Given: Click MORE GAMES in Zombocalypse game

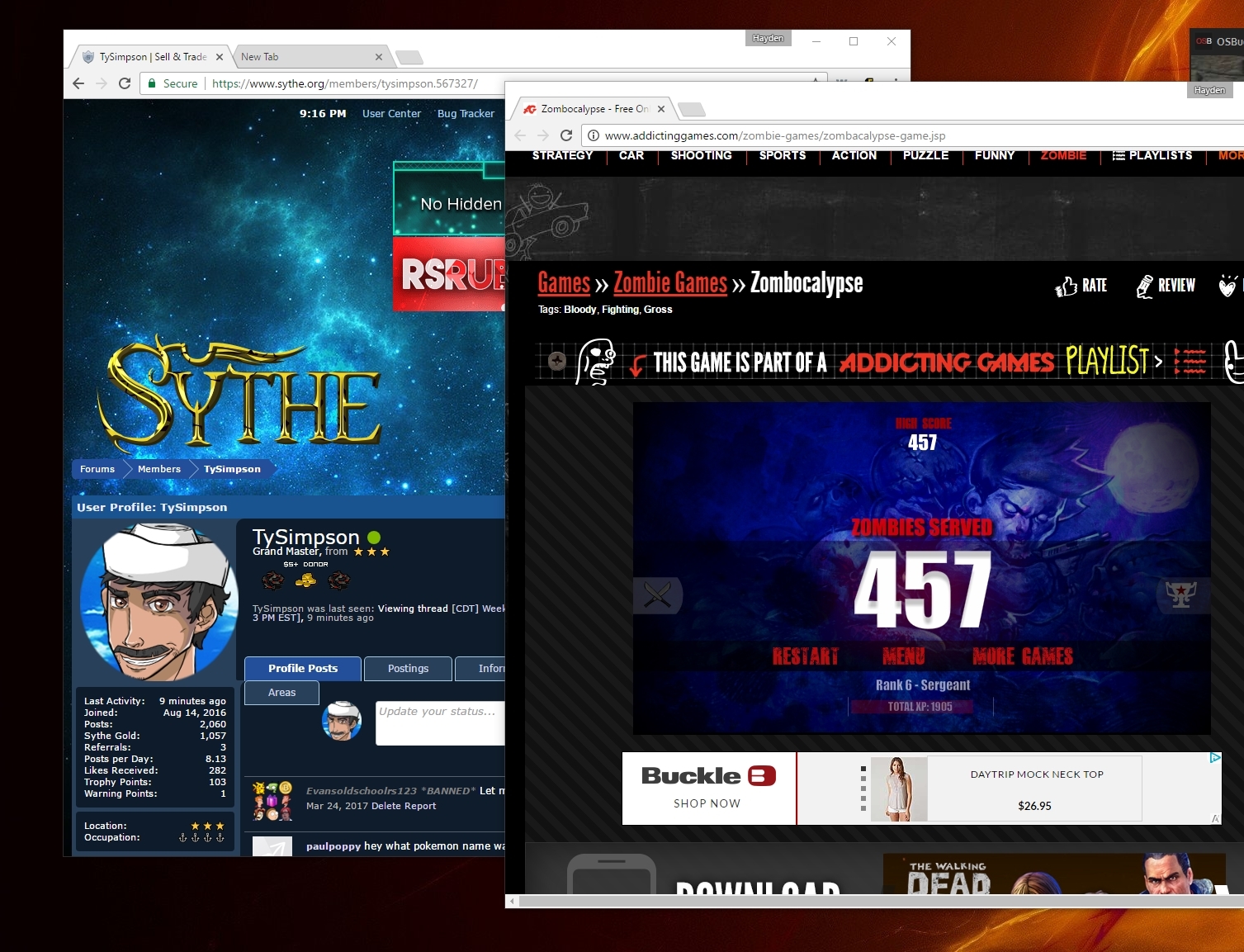Looking at the screenshot, I should (1023, 656).
